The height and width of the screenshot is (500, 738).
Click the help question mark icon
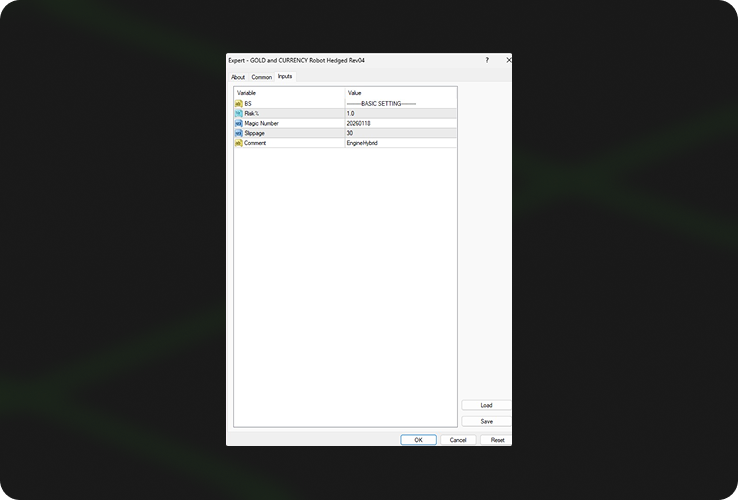click(487, 60)
